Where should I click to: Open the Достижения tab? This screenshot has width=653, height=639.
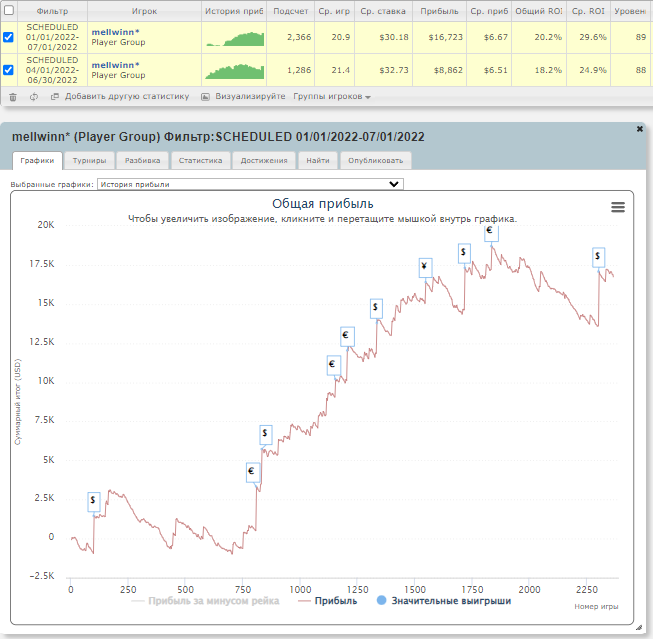(264, 161)
